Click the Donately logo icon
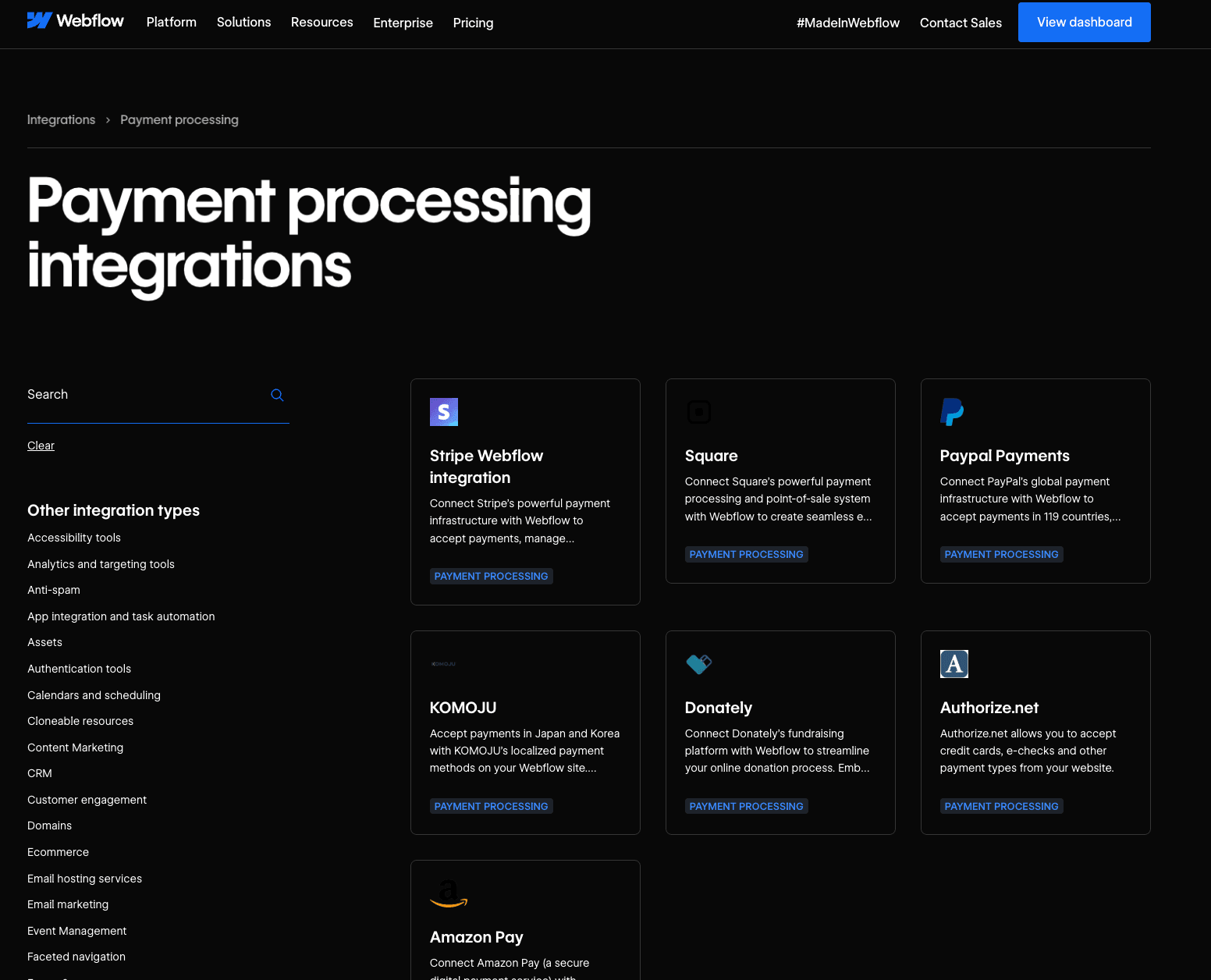The width and height of the screenshot is (1211, 980). (x=699, y=664)
